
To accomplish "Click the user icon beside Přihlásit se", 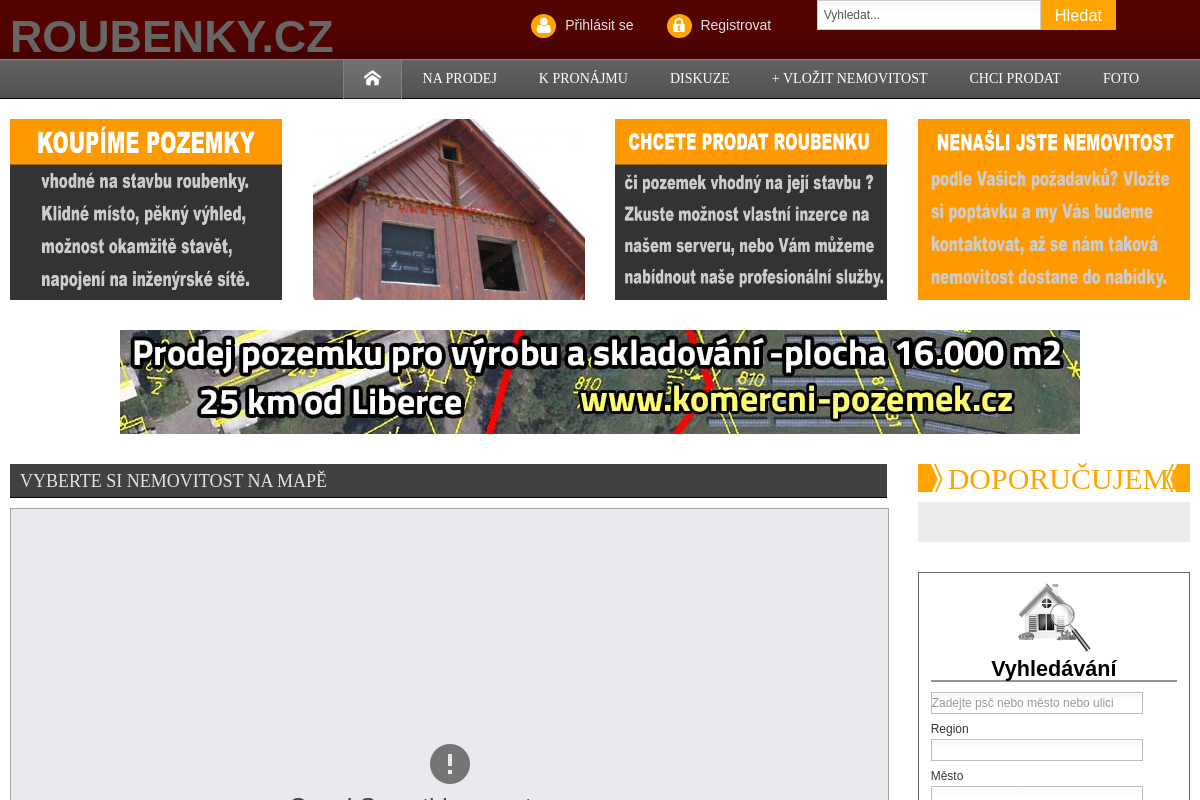I will click(543, 25).
